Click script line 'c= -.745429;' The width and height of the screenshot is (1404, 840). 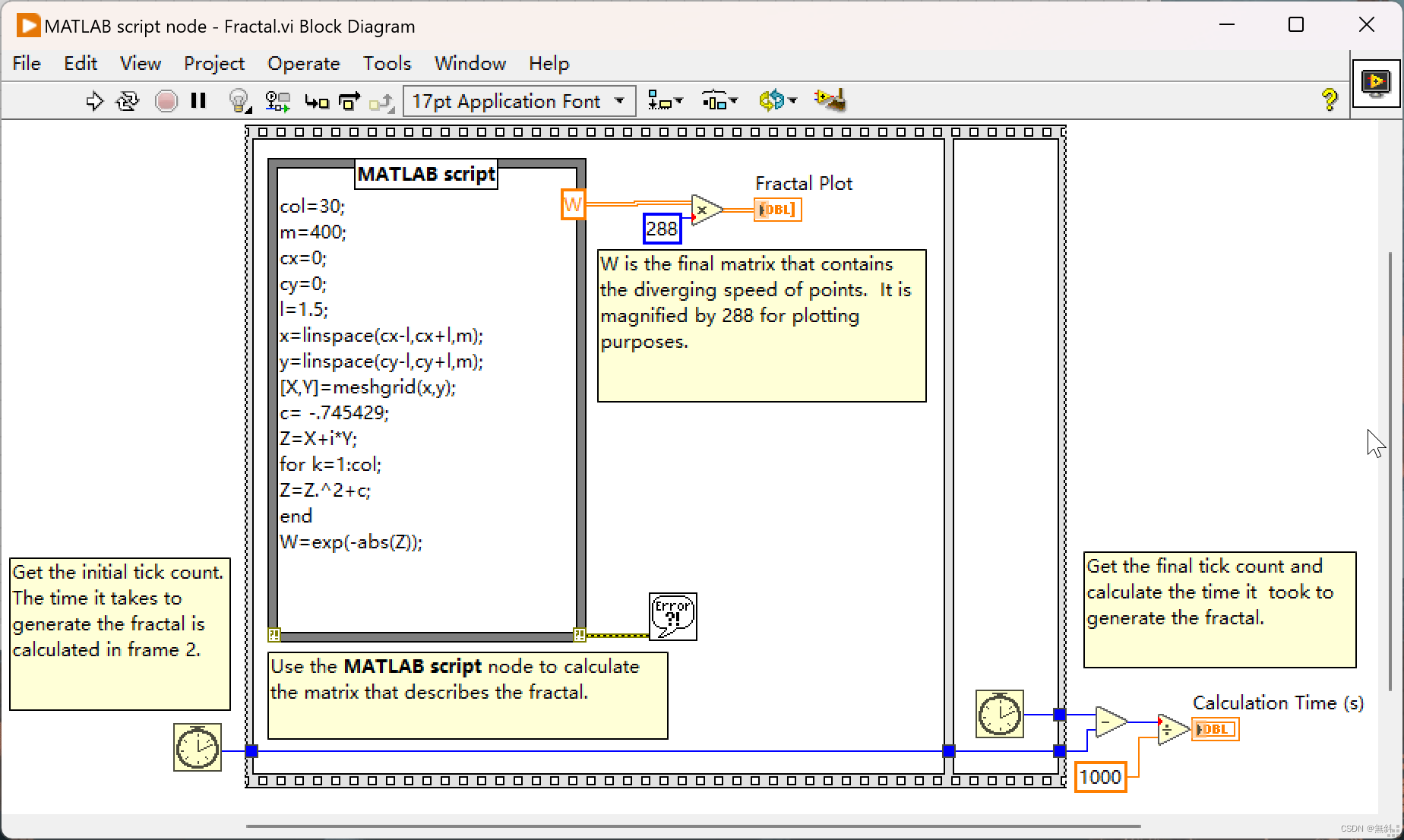pos(334,413)
